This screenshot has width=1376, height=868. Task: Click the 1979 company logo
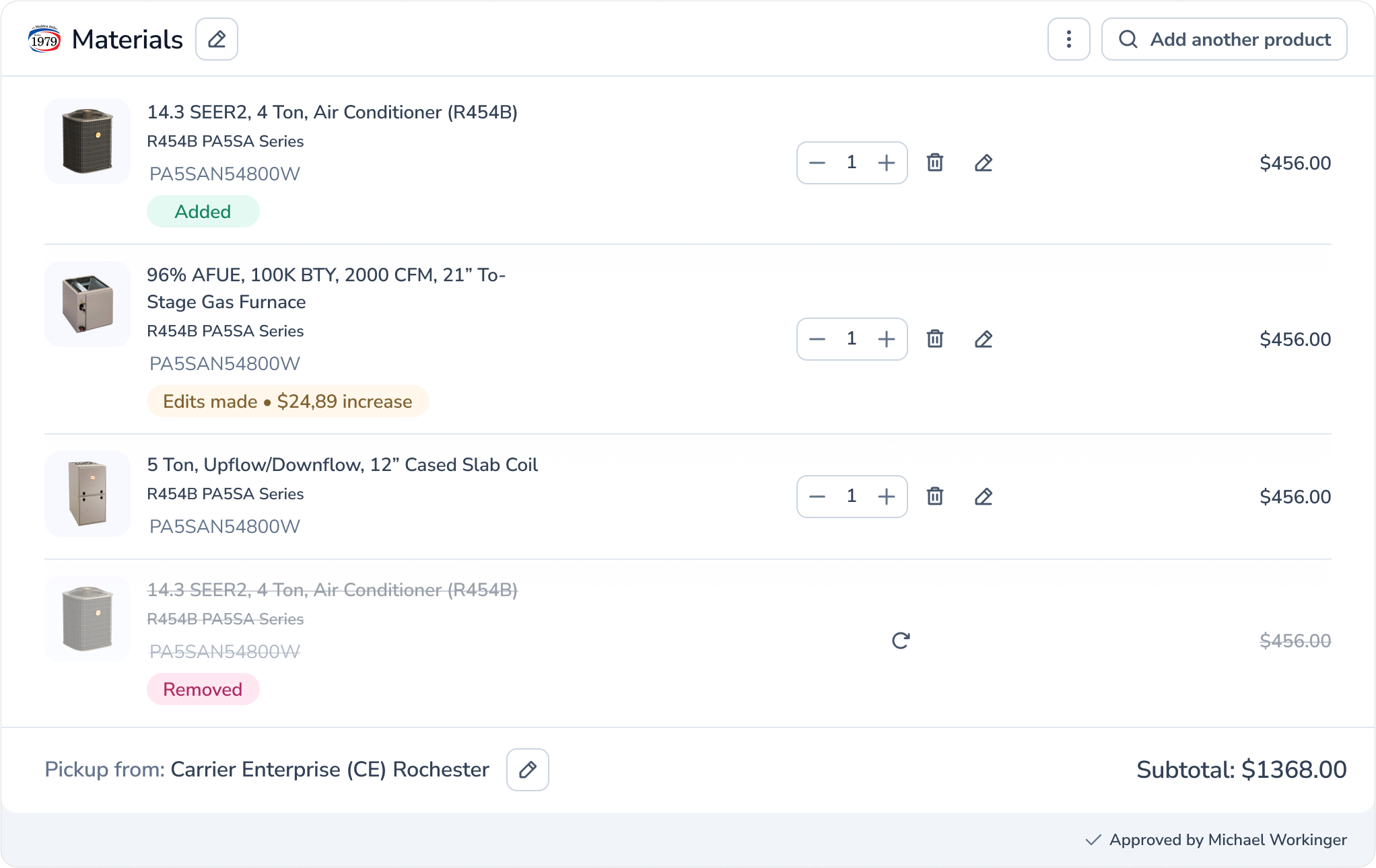pyautogui.click(x=44, y=40)
